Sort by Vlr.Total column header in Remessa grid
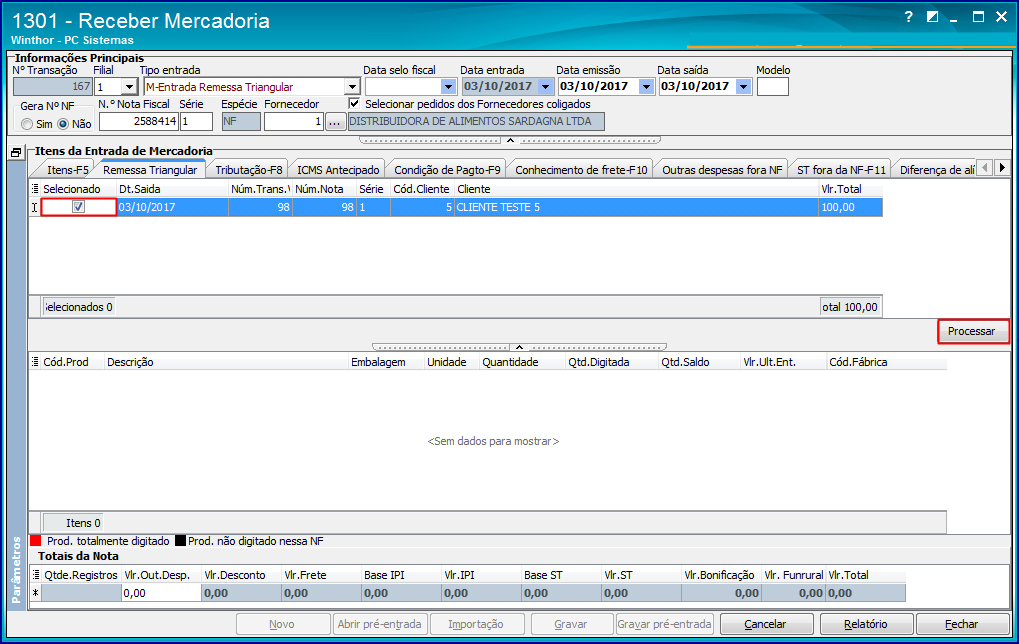1019x644 pixels. coord(851,189)
